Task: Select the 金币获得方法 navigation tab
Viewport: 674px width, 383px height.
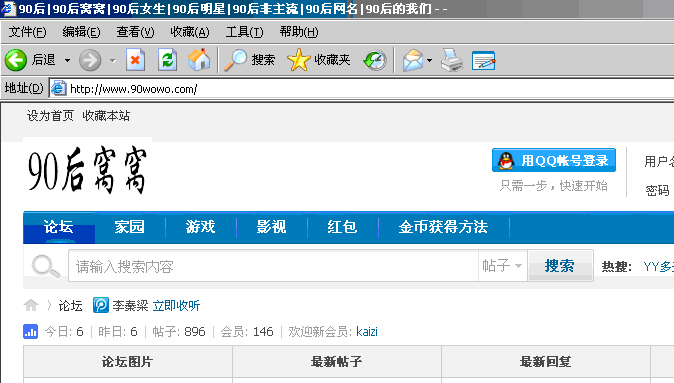Action: (x=443, y=227)
